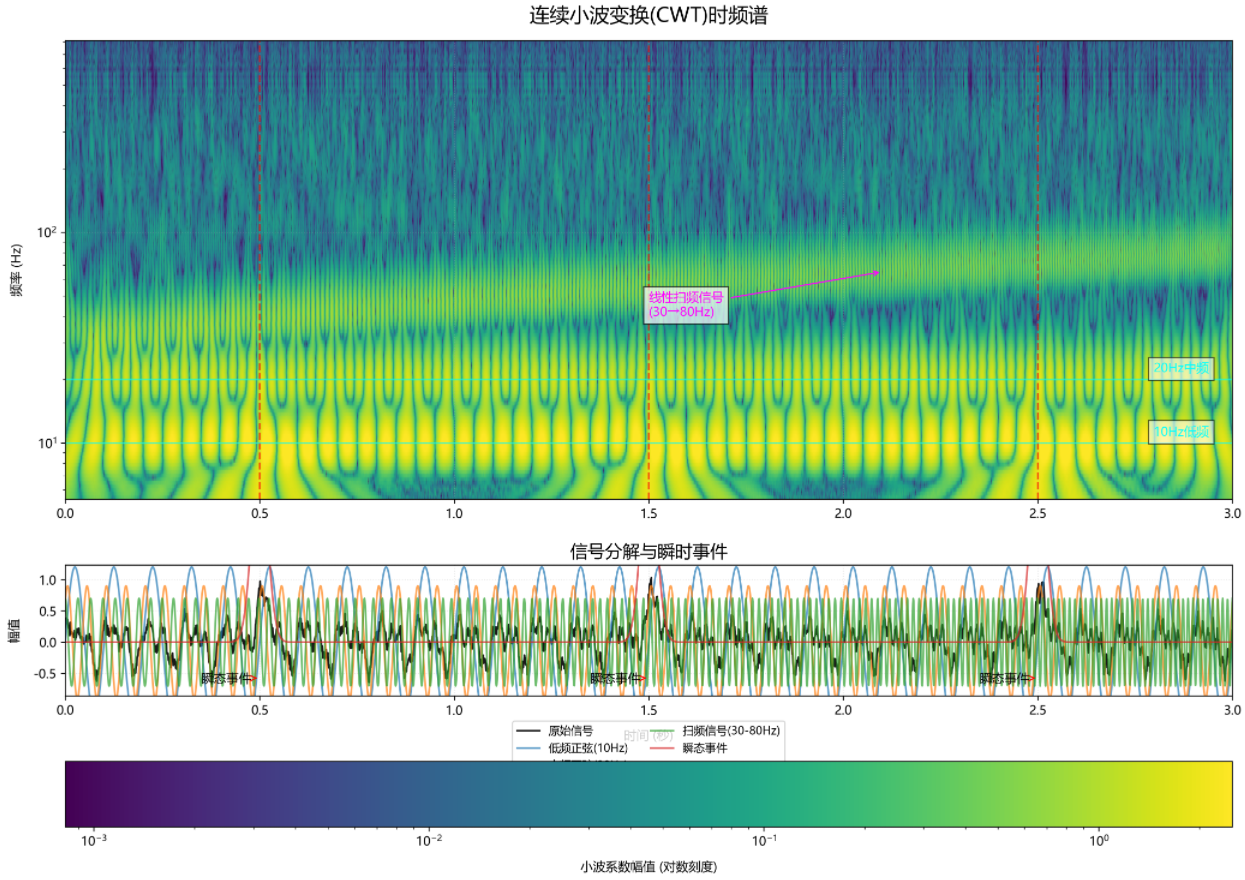This screenshot has width=1245, height=880.
Task: Click the 线性扫频信号 (30→80Hz) annotation box
Action: pos(685,304)
